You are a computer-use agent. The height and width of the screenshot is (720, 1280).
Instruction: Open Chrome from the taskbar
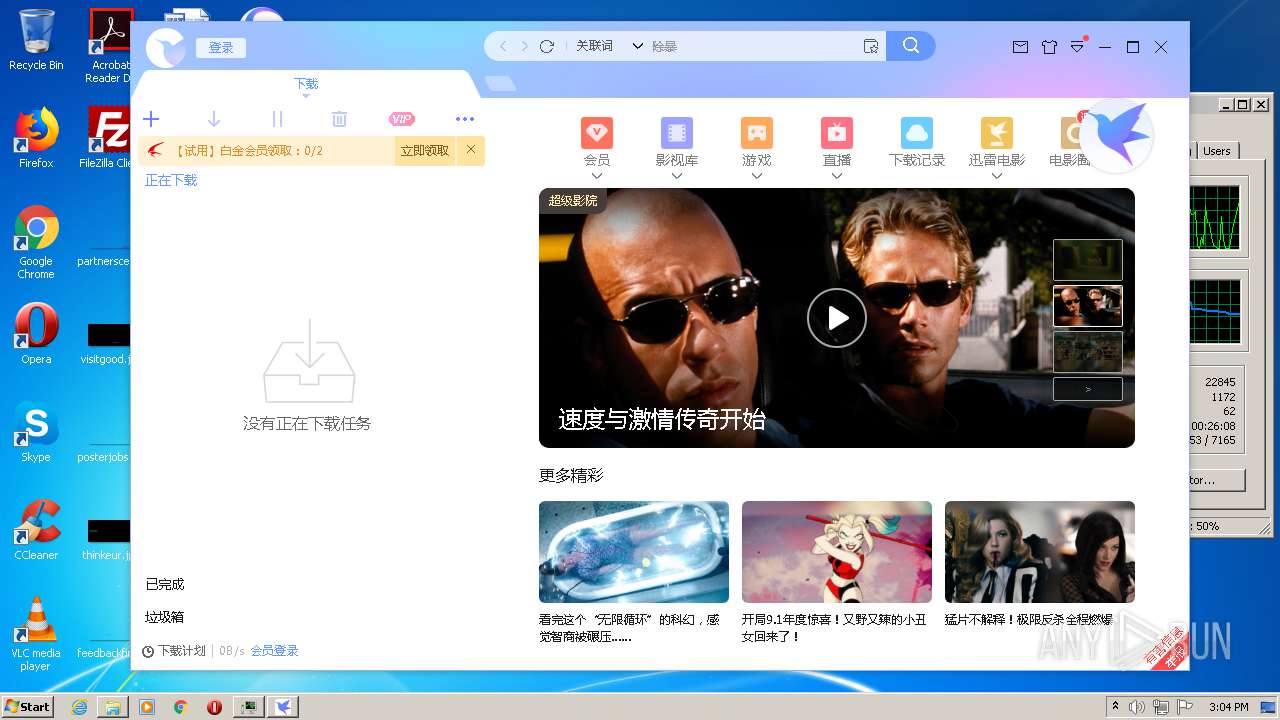(x=180, y=707)
